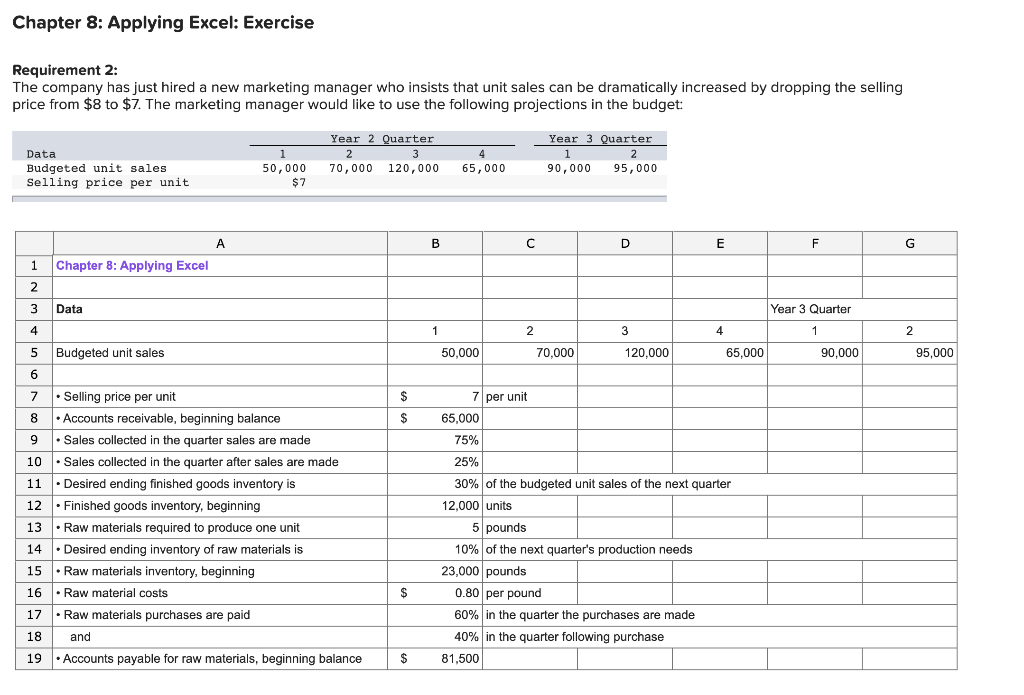This screenshot has width=1024, height=695.
Task: Click 'Selling price per unit' label in row 7
Action: click(116, 396)
